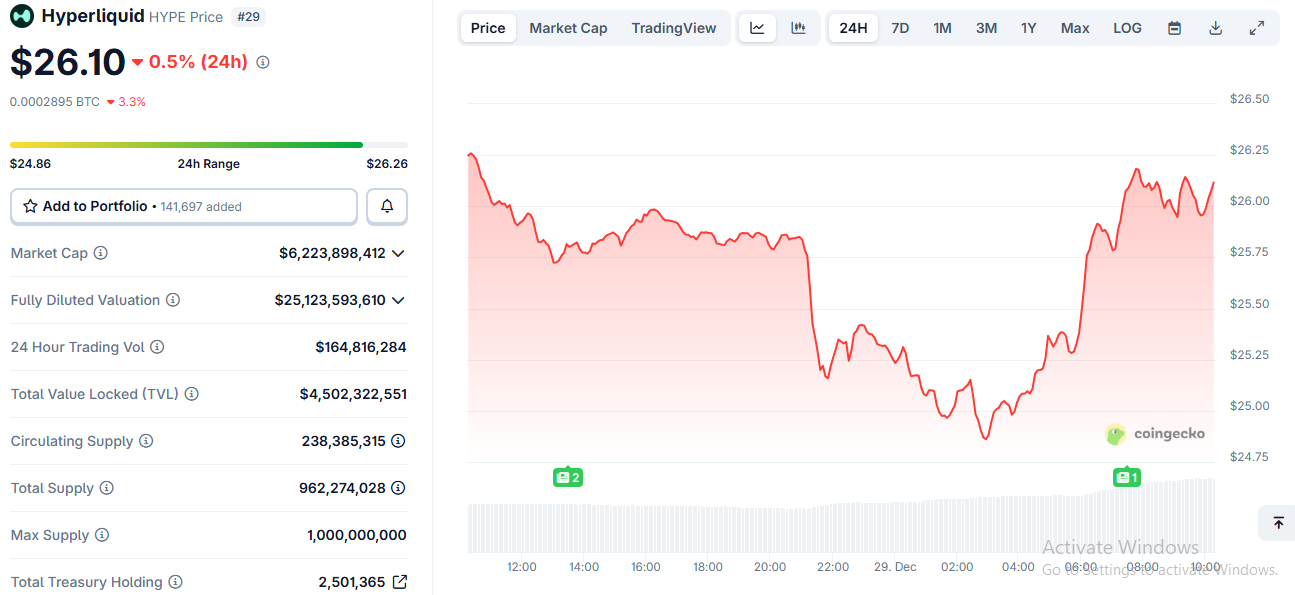Expand the Market Cap breakdown chevron
Screen dimensions: 1295x595
click(400, 253)
